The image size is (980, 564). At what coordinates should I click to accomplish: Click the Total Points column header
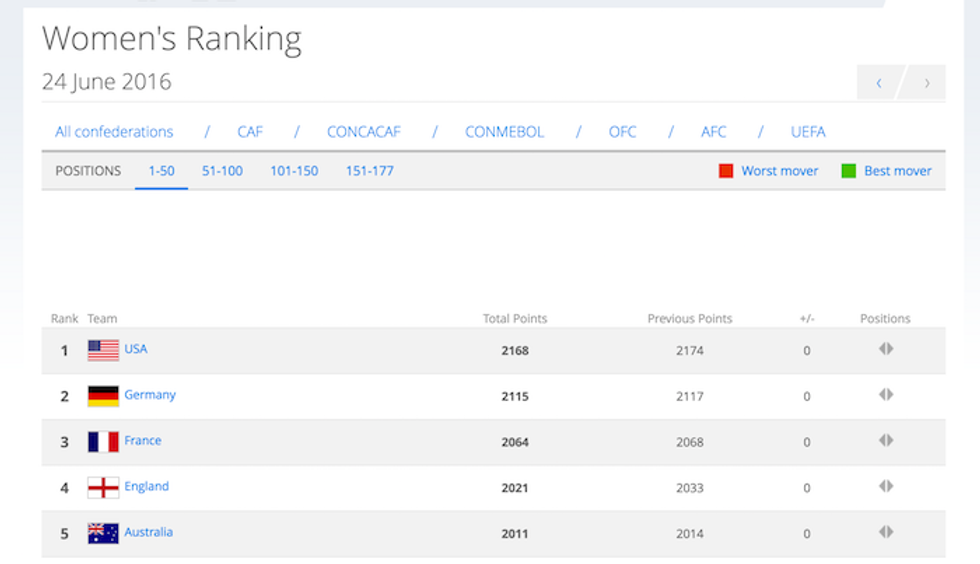(515, 319)
